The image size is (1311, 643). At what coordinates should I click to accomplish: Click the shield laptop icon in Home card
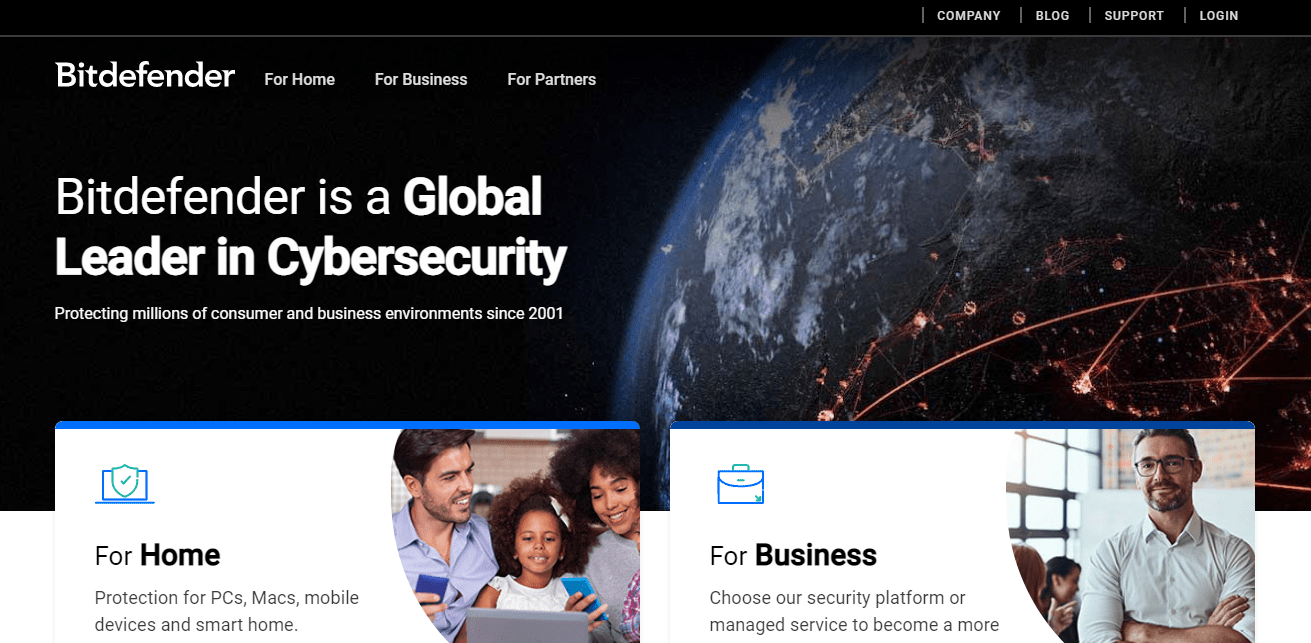click(125, 483)
